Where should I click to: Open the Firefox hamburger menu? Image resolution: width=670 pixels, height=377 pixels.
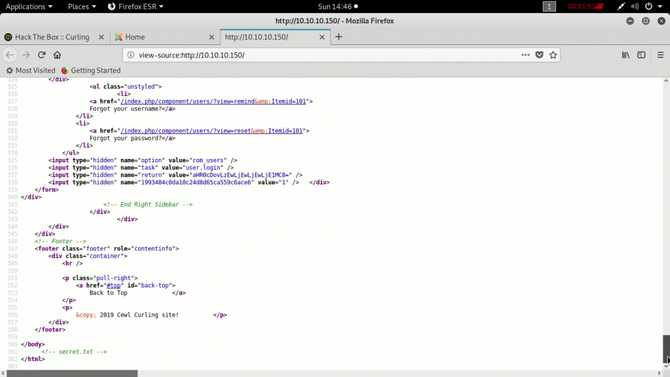pos(660,55)
